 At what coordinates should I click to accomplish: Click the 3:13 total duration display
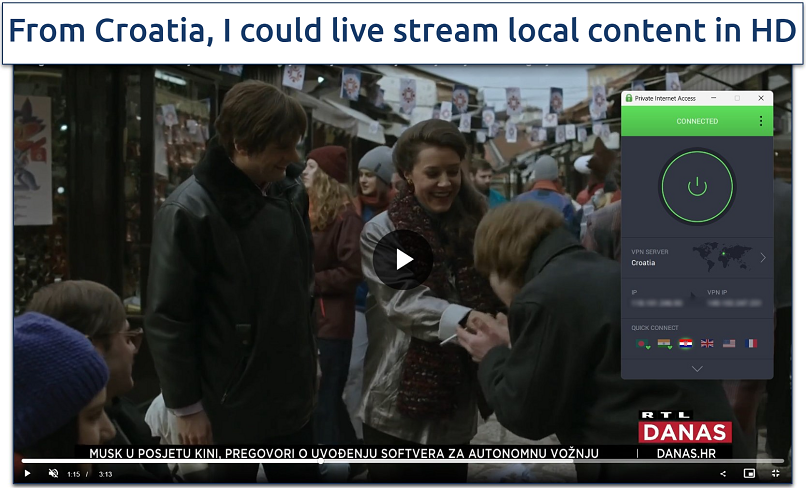pyautogui.click(x=105, y=474)
